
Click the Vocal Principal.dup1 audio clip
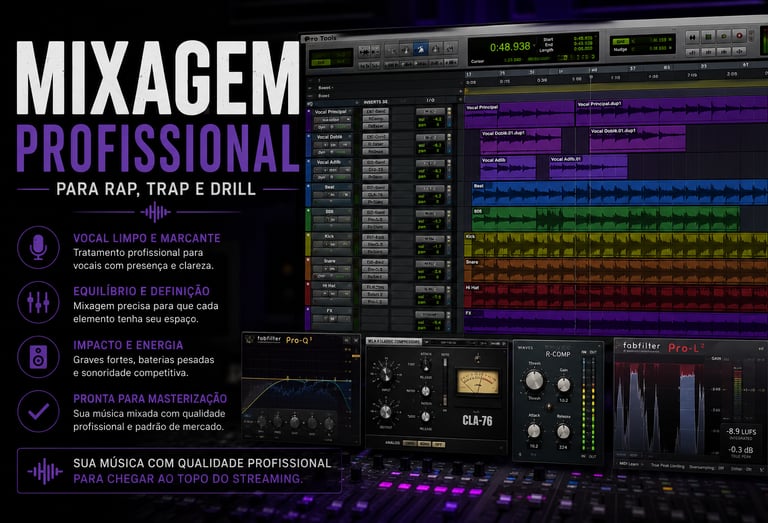(x=671, y=112)
